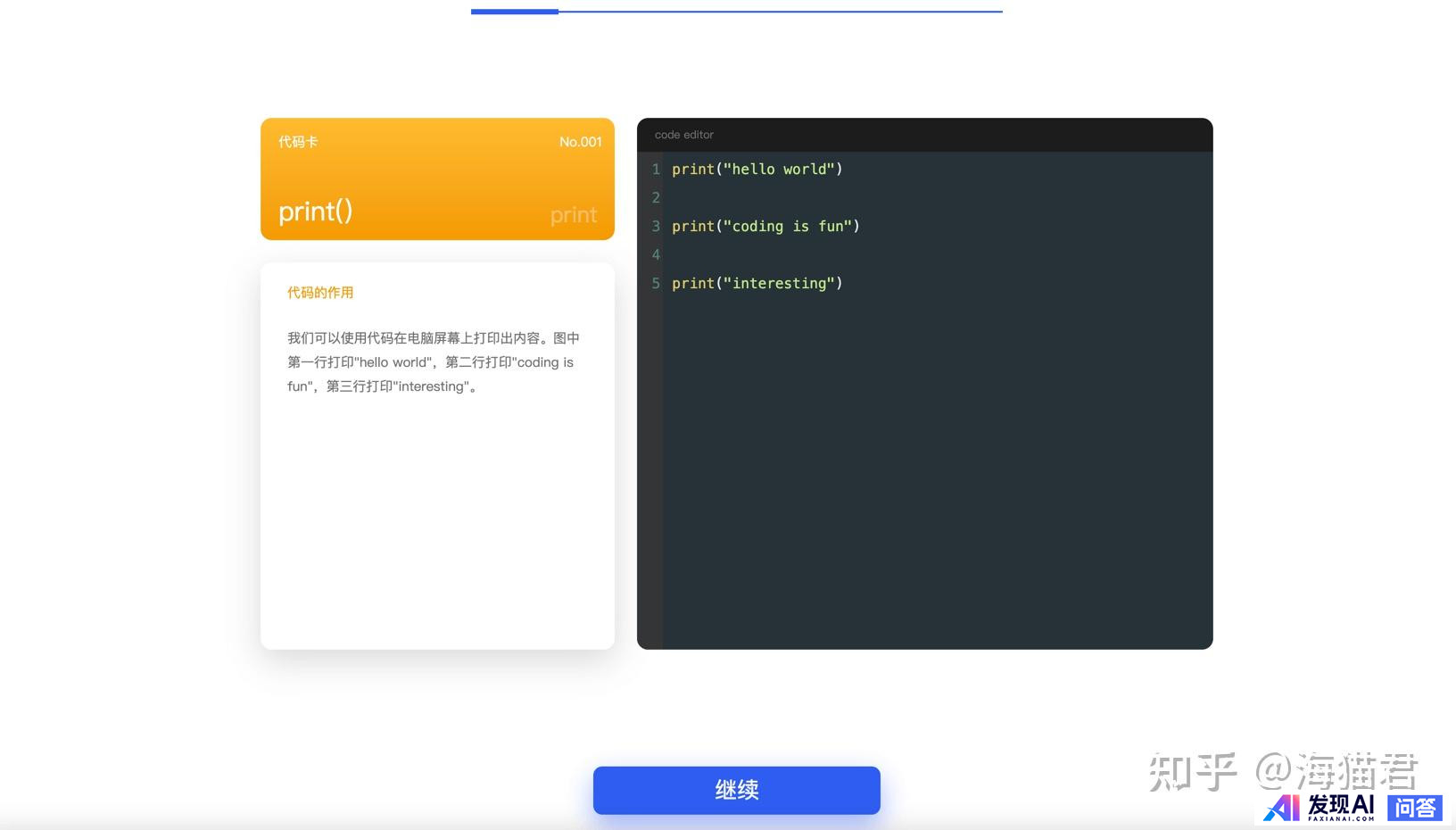Viewport: 1456px width, 830px height.
Task: Click the filled part of the progress bar
Action: [x=514, y=12]
